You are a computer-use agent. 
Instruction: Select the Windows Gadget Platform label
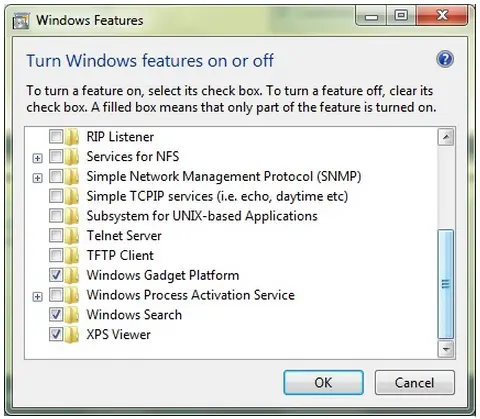pos(163,275)
